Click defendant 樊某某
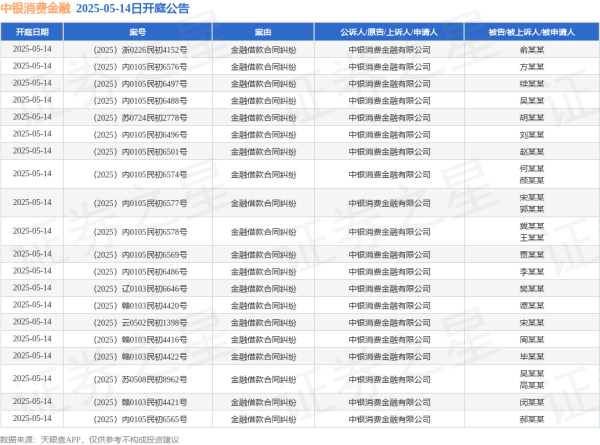 (x=532, y=289)
